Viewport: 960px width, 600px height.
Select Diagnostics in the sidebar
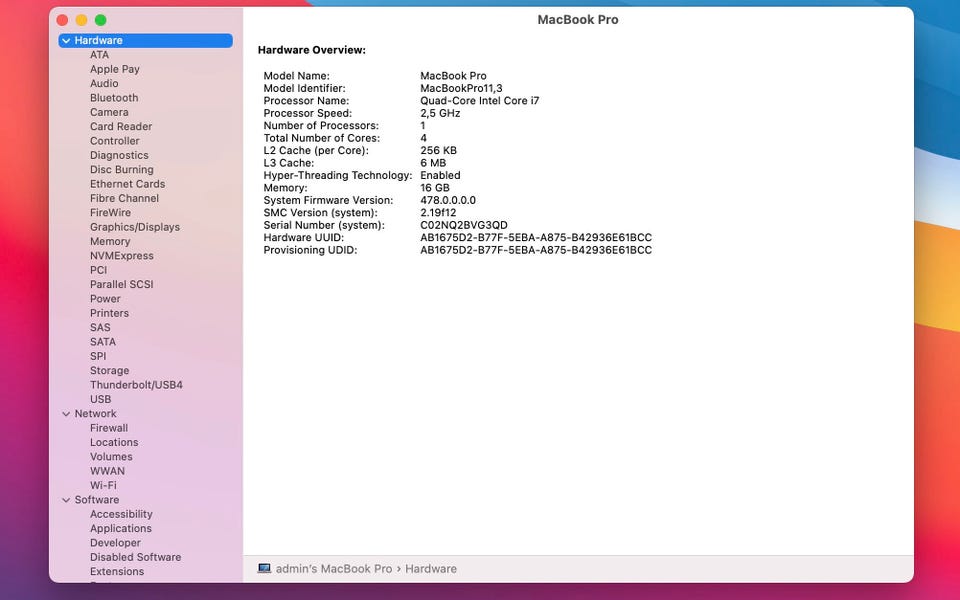click(x=119, y=156)
